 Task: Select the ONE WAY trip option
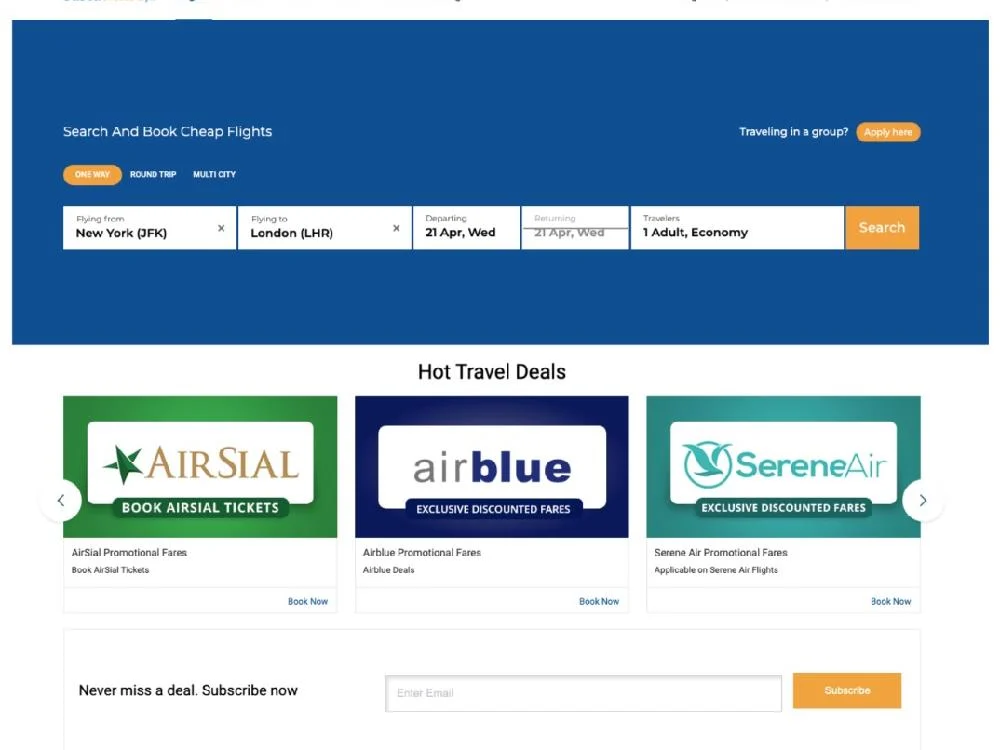pos(92,175)
